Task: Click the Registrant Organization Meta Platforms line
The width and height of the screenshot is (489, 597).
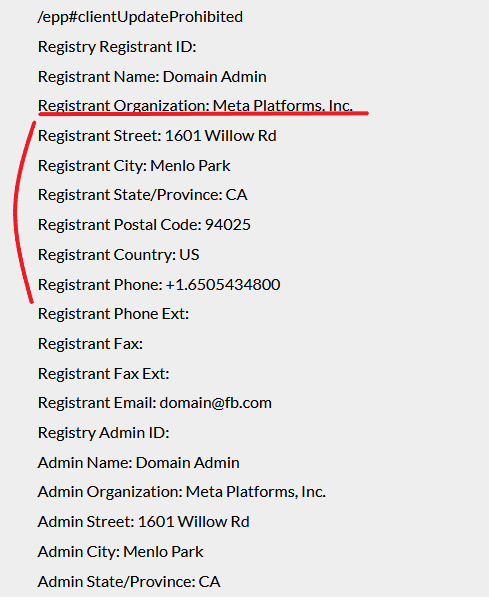Action: click(x=195, y=105)
